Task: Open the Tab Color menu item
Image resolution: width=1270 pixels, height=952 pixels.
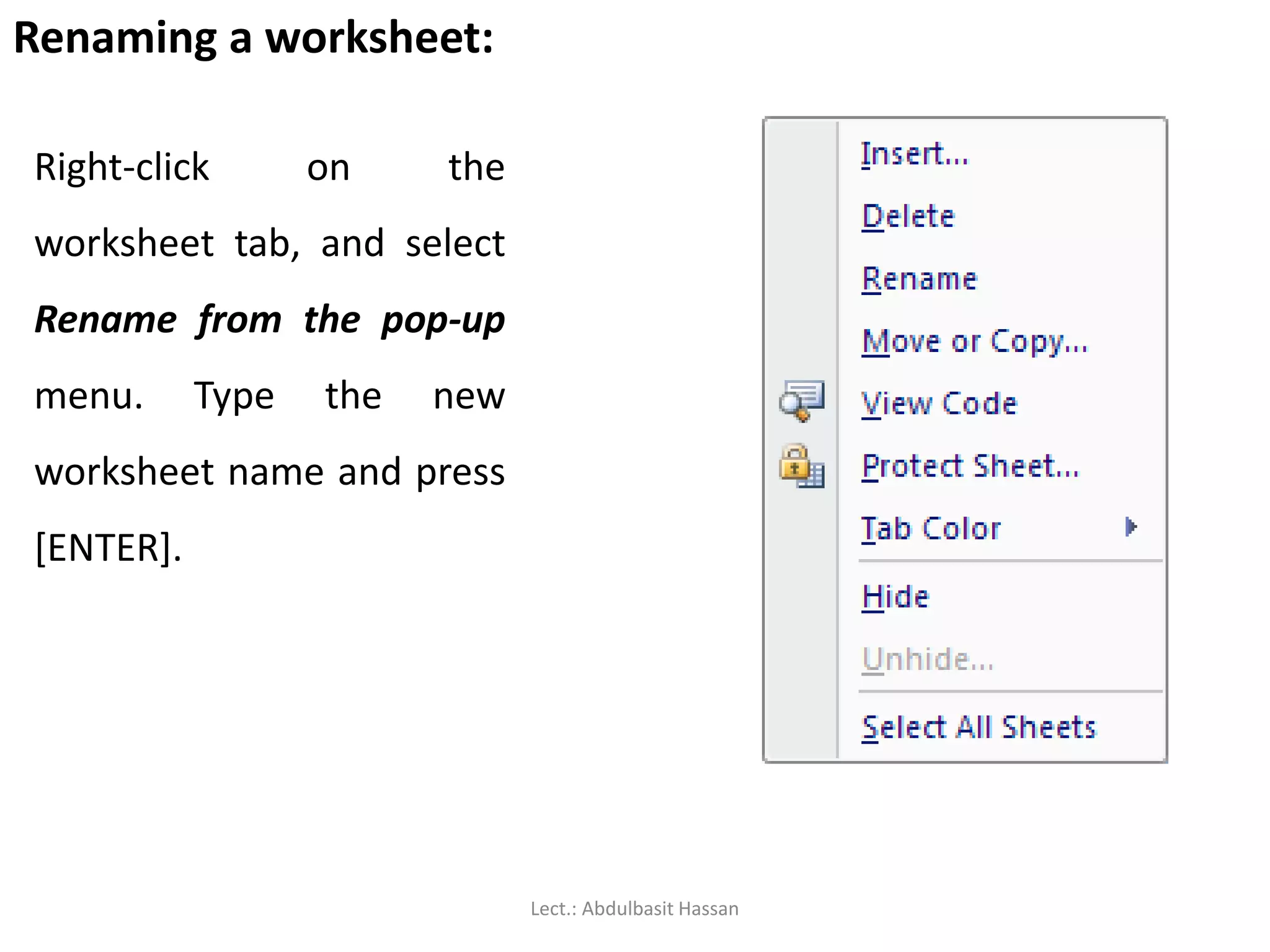Action: (x=931, y=529)
